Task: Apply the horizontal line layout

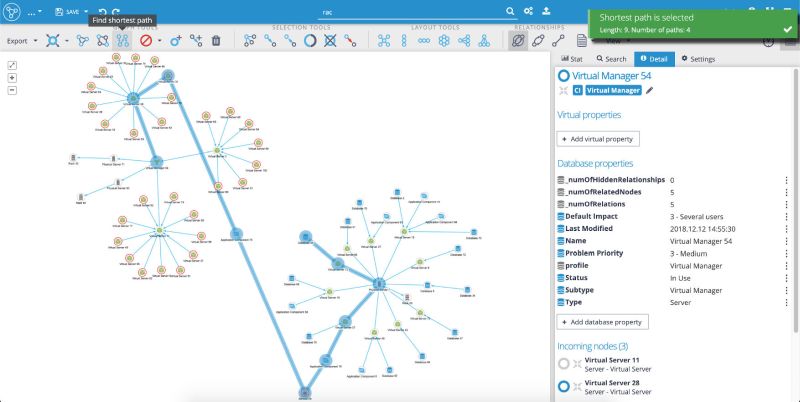Action: tap(424, 41)
